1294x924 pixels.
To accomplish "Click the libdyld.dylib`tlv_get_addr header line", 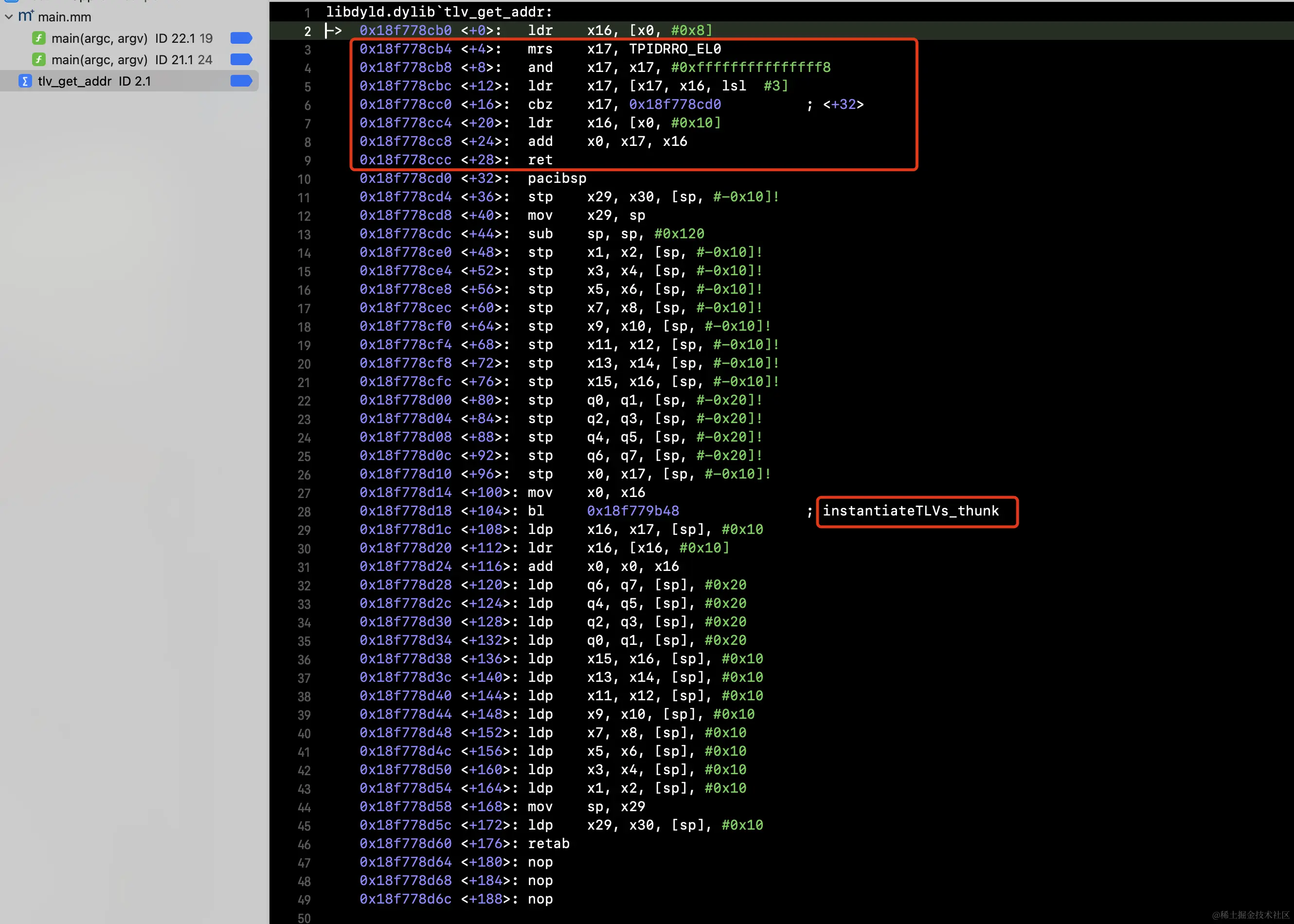I will (x=439, y=11).
